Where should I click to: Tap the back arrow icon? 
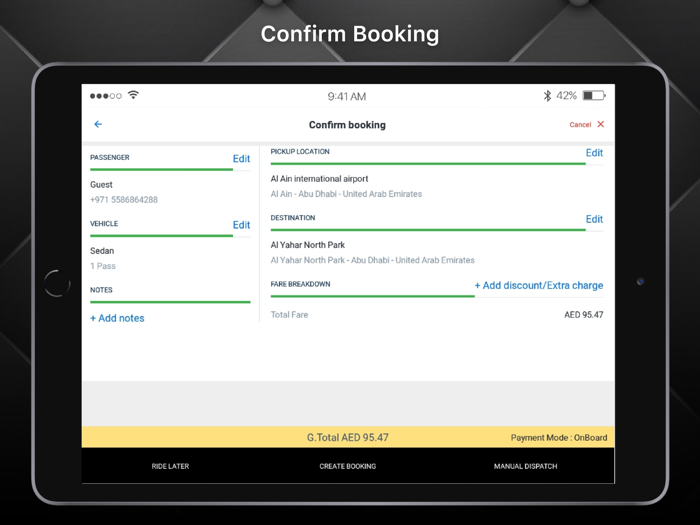(98, 125)
